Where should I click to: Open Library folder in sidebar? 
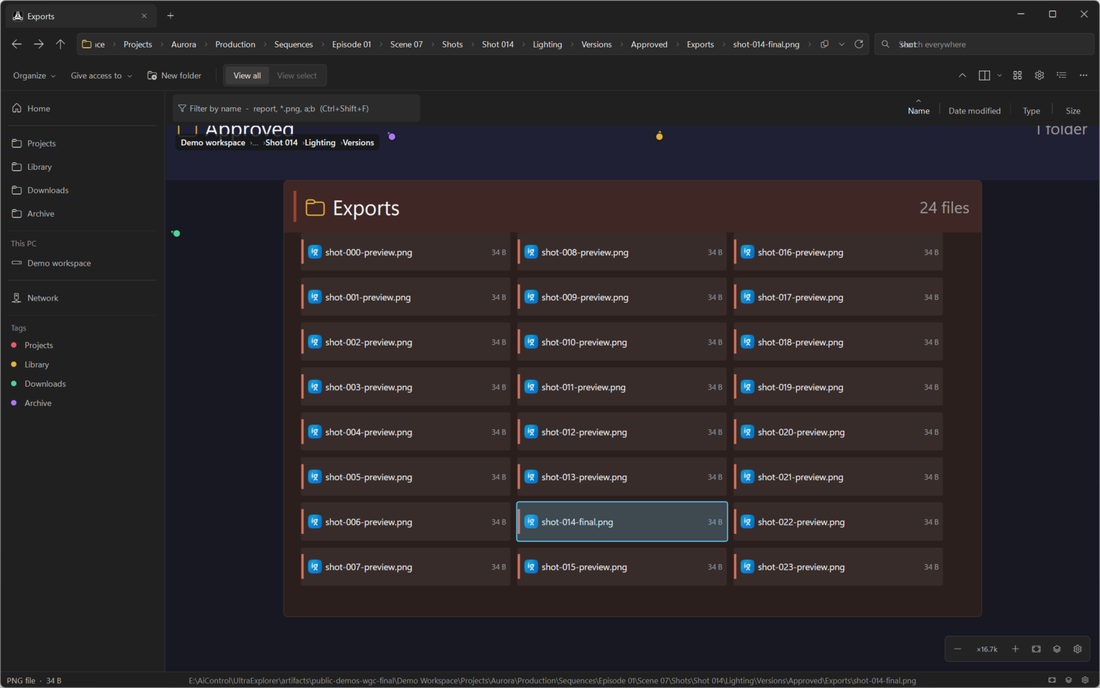click(x=83, y=167)
